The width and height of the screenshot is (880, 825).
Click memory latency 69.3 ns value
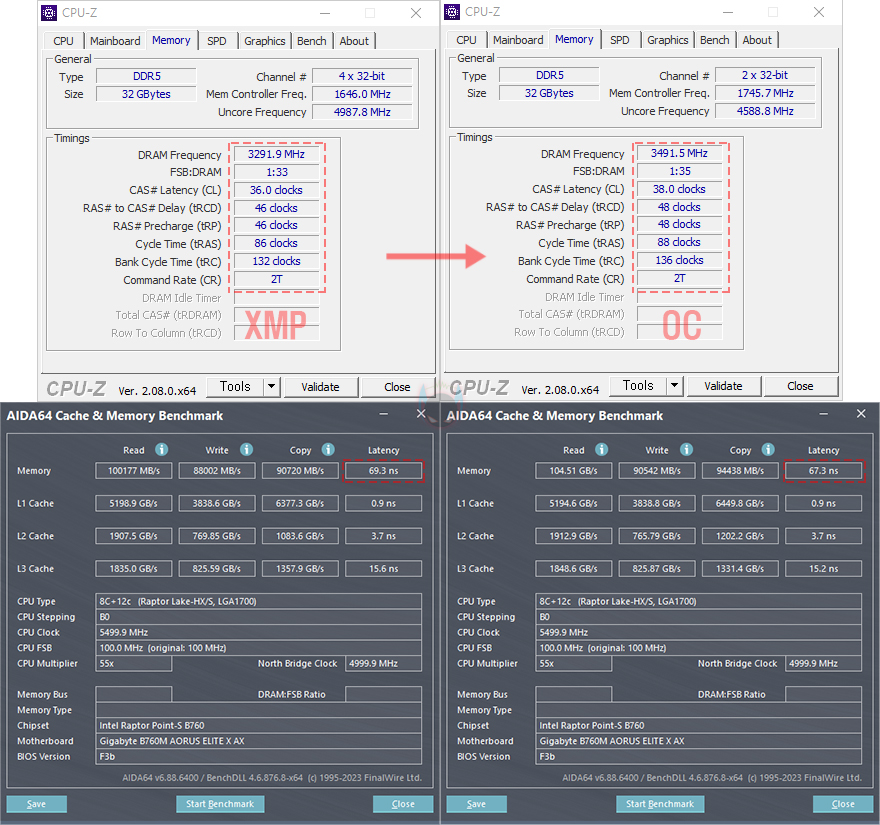pyautogui.click(x=383, y=471)
